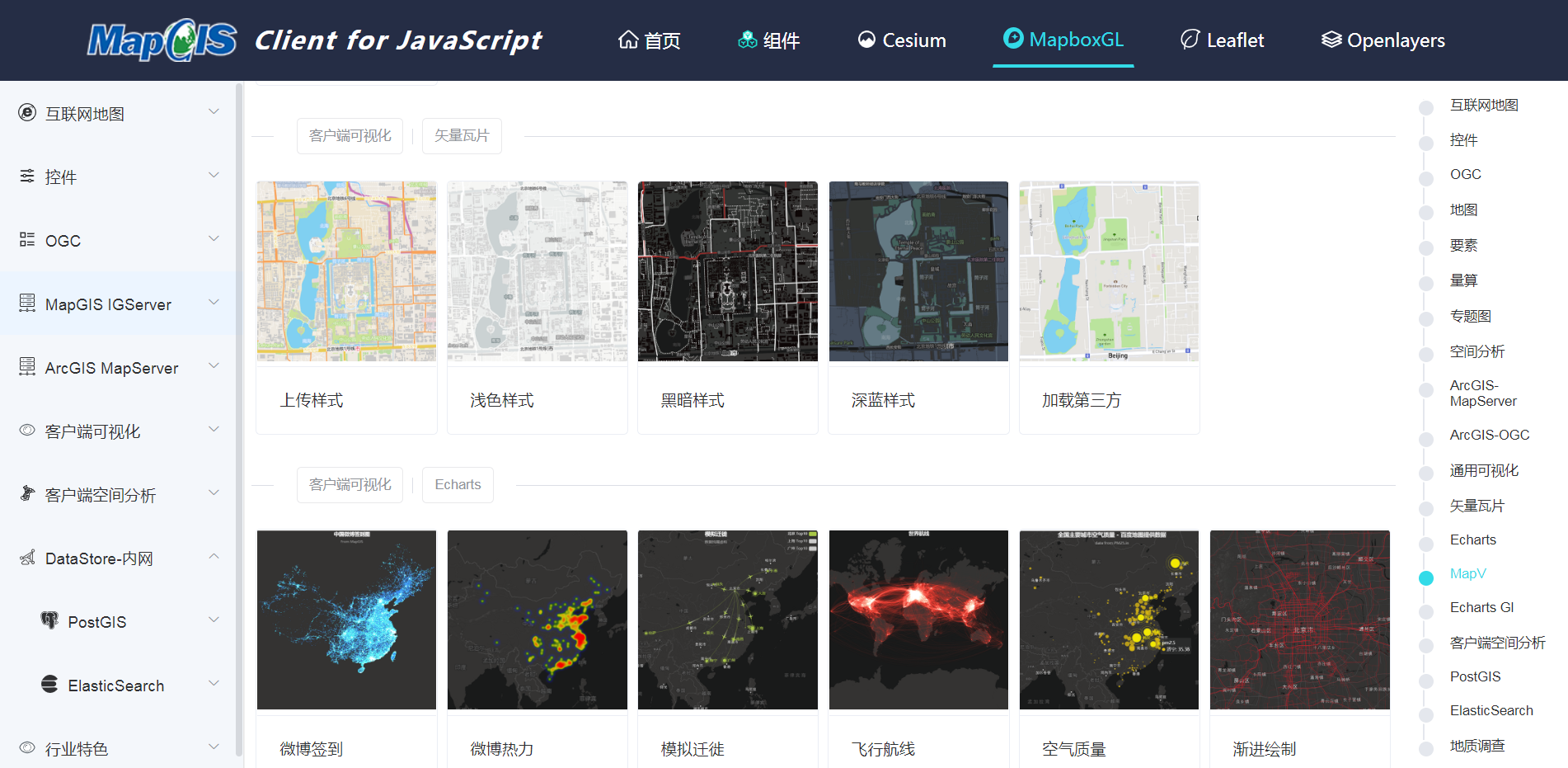Select the MapboxGL tab

pos(1063,40)
